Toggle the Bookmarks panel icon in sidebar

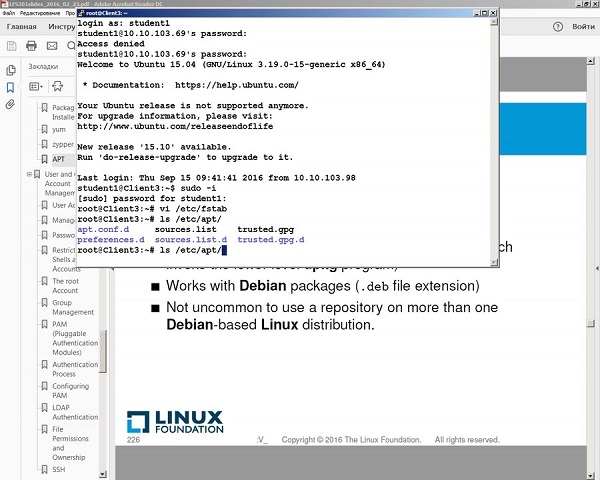click(x=11, y=87)
